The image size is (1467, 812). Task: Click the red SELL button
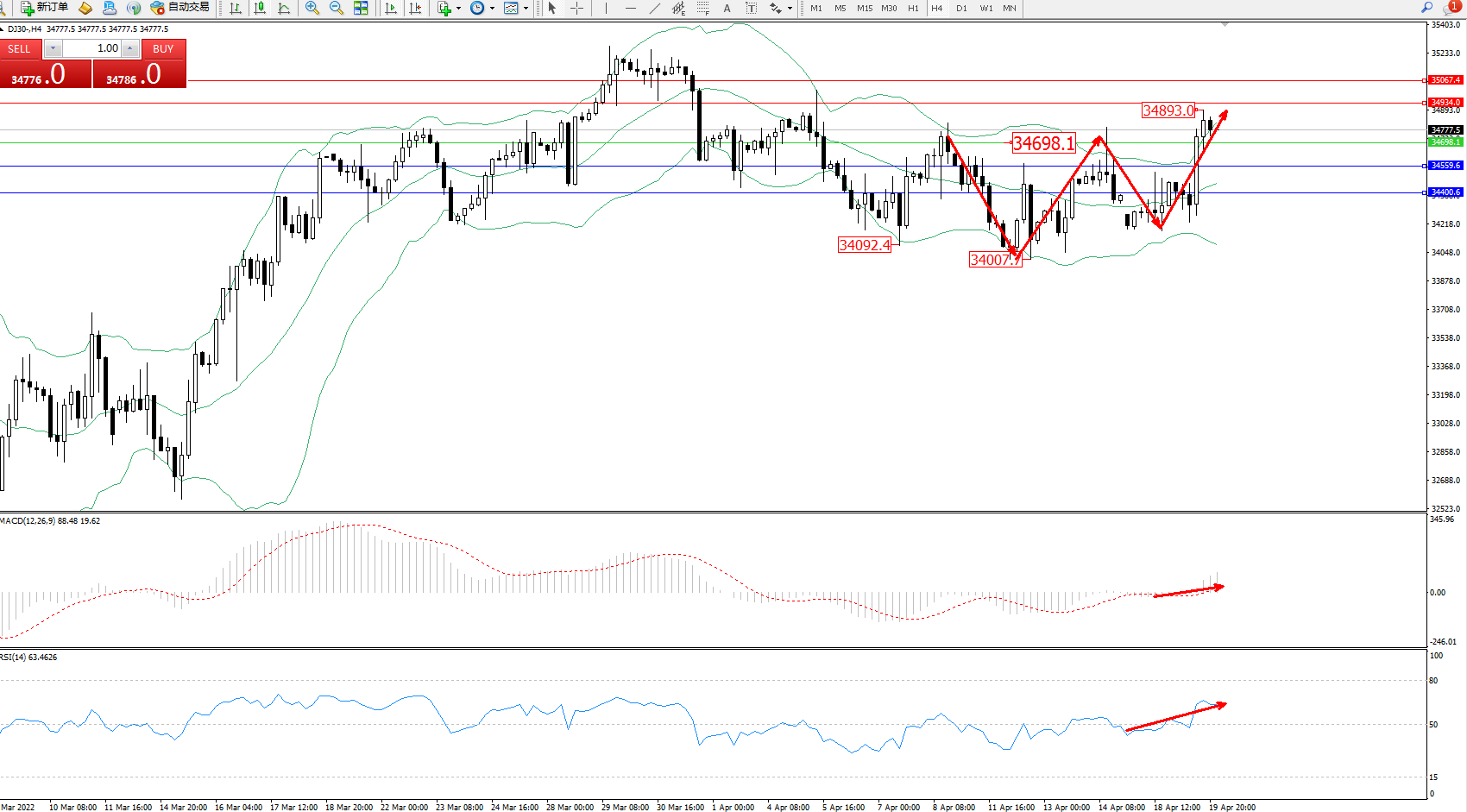[19, 49]
